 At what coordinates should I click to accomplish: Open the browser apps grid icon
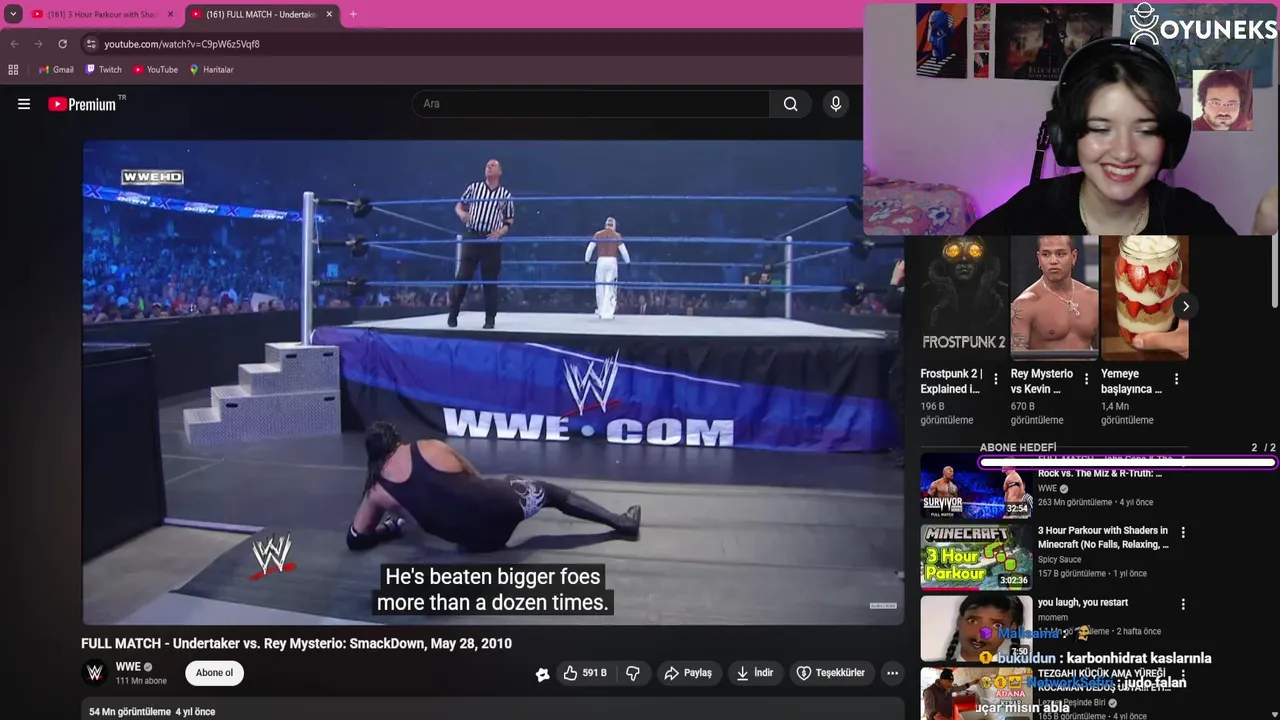[x=13, y=70]
